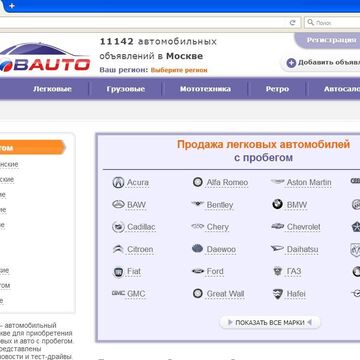Click Добавить объявление button
This screenshot has width=360, height=360.
click(321, 63)
